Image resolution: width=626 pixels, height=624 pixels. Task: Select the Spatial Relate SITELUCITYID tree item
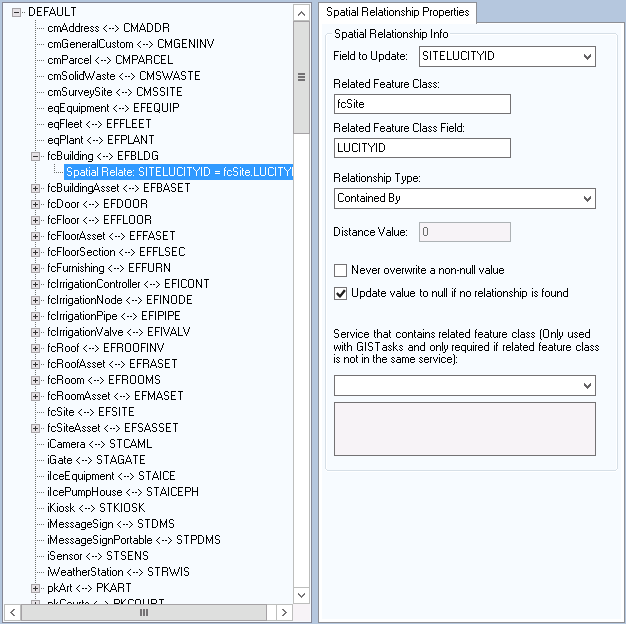tap(179, 172)
